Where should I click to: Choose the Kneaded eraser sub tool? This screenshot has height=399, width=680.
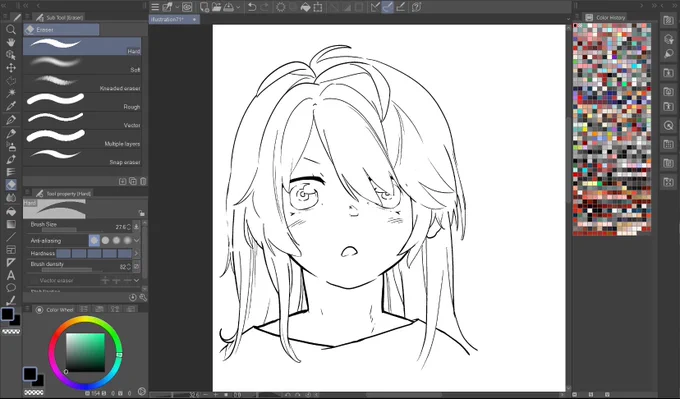tap(82, 83)
